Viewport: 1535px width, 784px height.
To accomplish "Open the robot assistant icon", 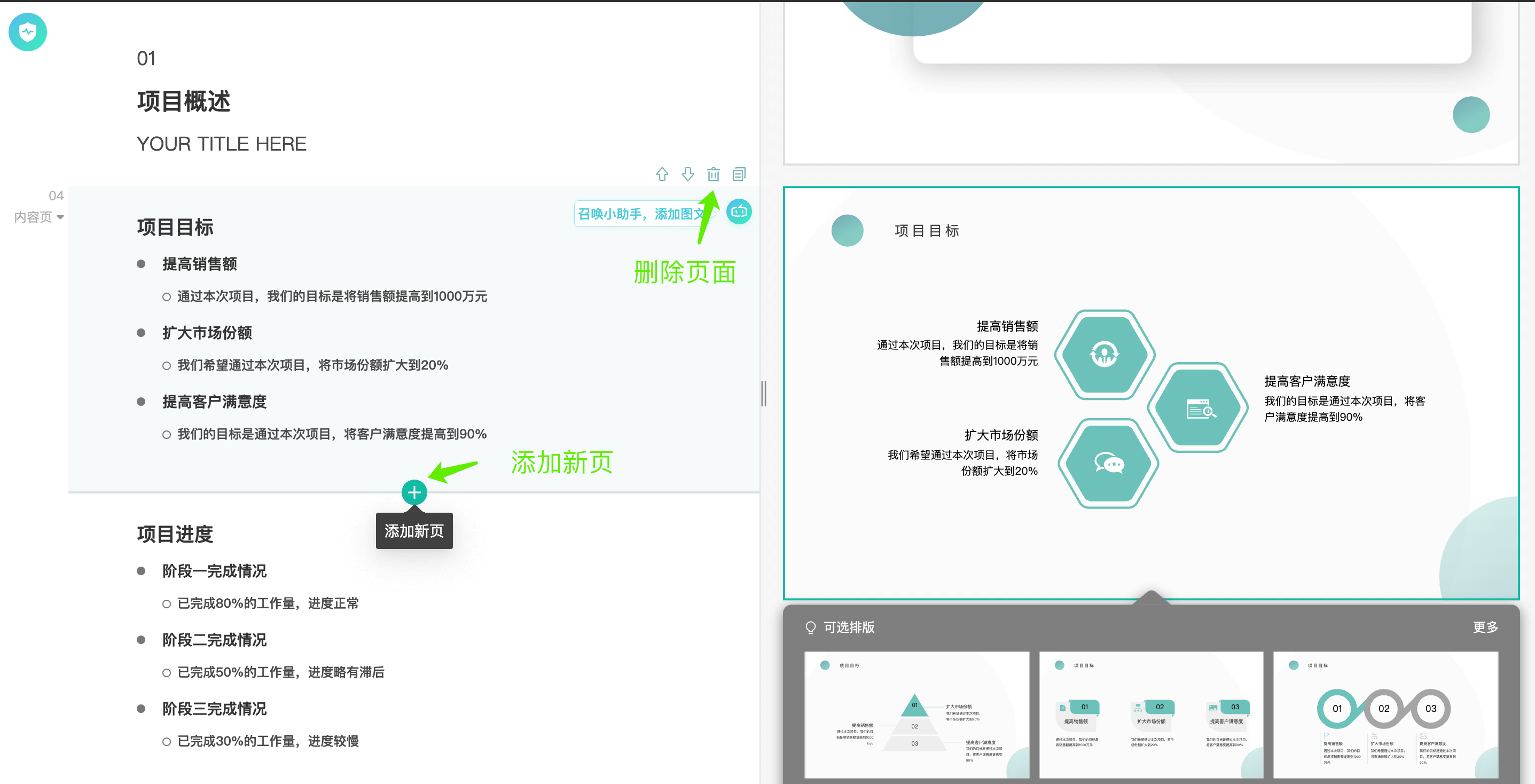I will 739,211.
